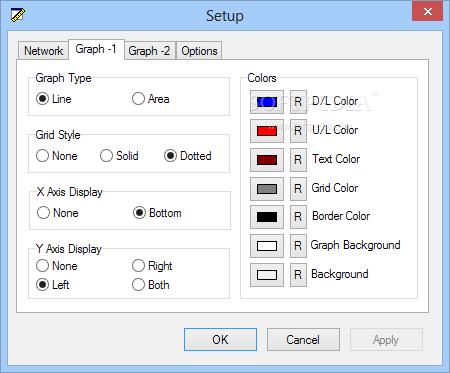Set Grid Style to Solid
This screenshot has height=373, width=450.
click(x=119, y=156)
